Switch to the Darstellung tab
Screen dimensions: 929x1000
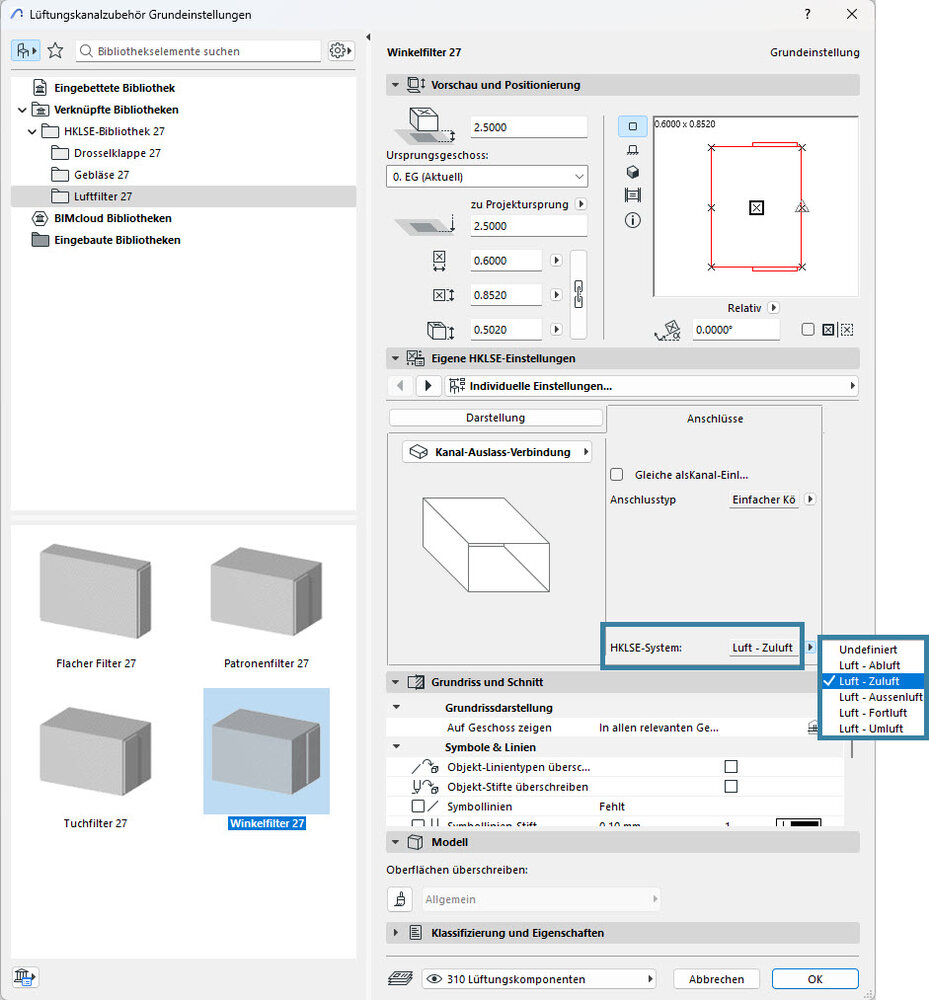pos(495,418)
